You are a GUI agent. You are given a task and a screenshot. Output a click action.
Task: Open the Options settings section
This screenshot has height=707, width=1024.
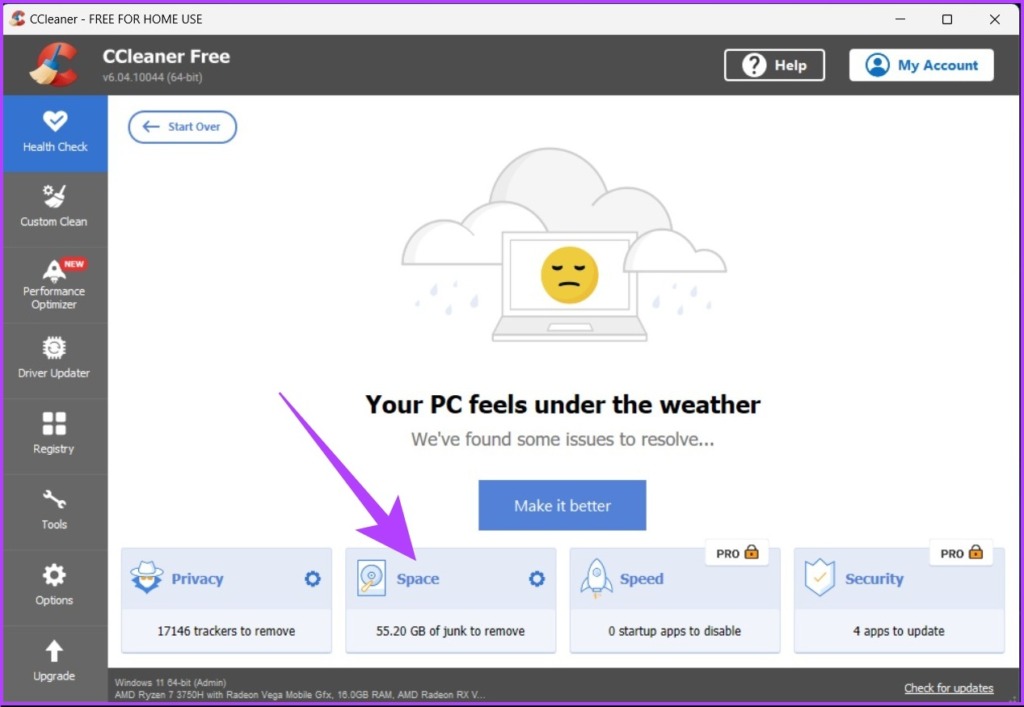(x=55, y=587)
